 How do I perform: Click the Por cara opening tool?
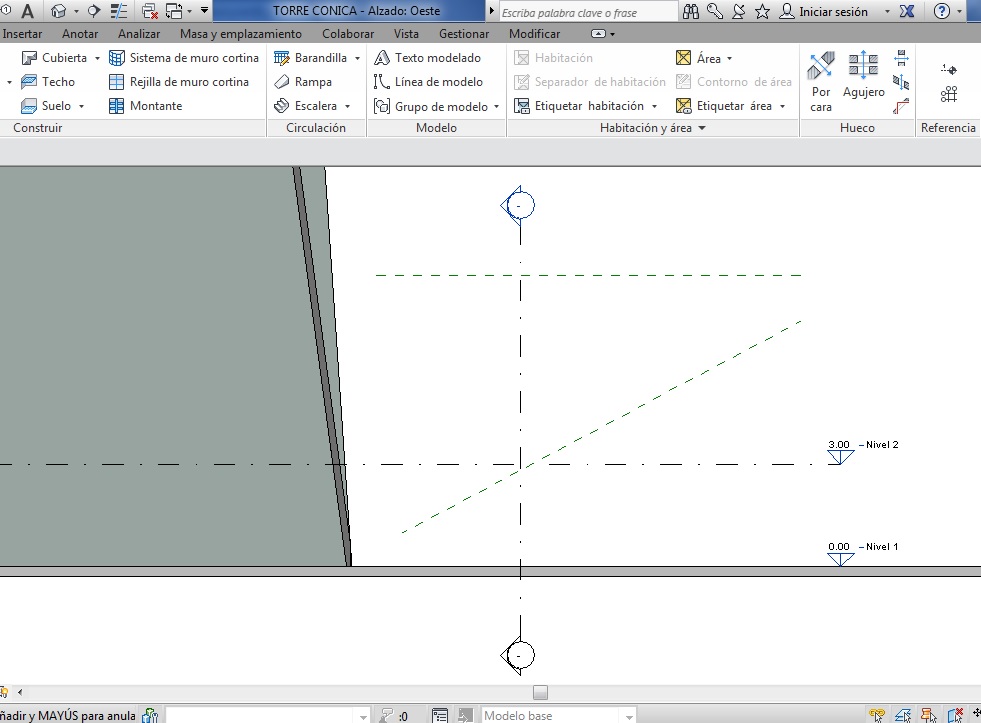point(821,80)
